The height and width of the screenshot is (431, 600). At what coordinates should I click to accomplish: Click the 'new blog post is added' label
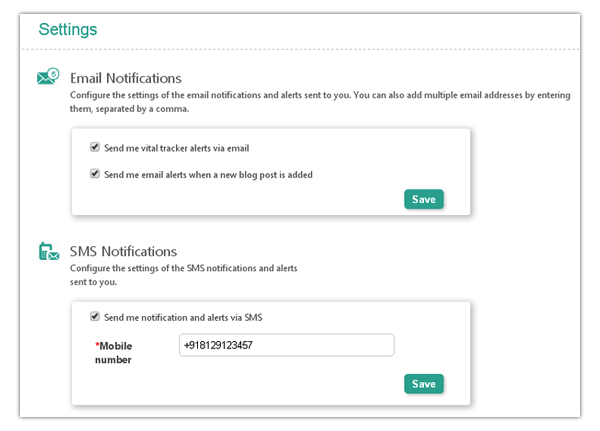(x=208, y=175)
